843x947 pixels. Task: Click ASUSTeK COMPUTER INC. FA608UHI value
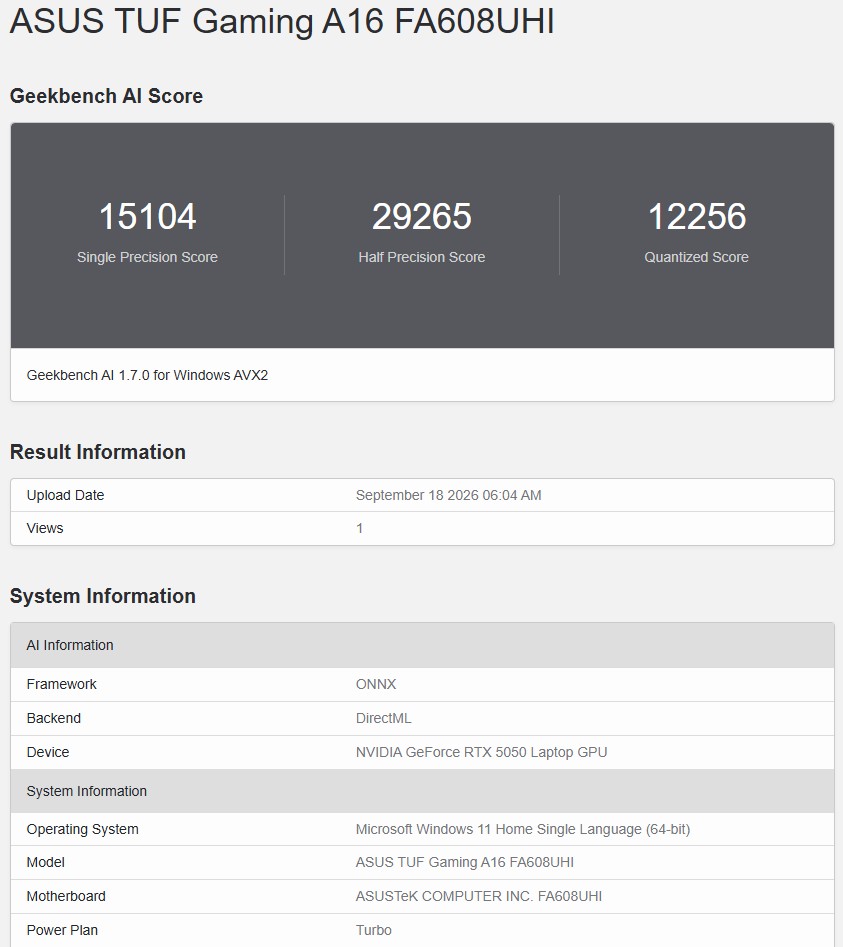[x=479, y=896]
